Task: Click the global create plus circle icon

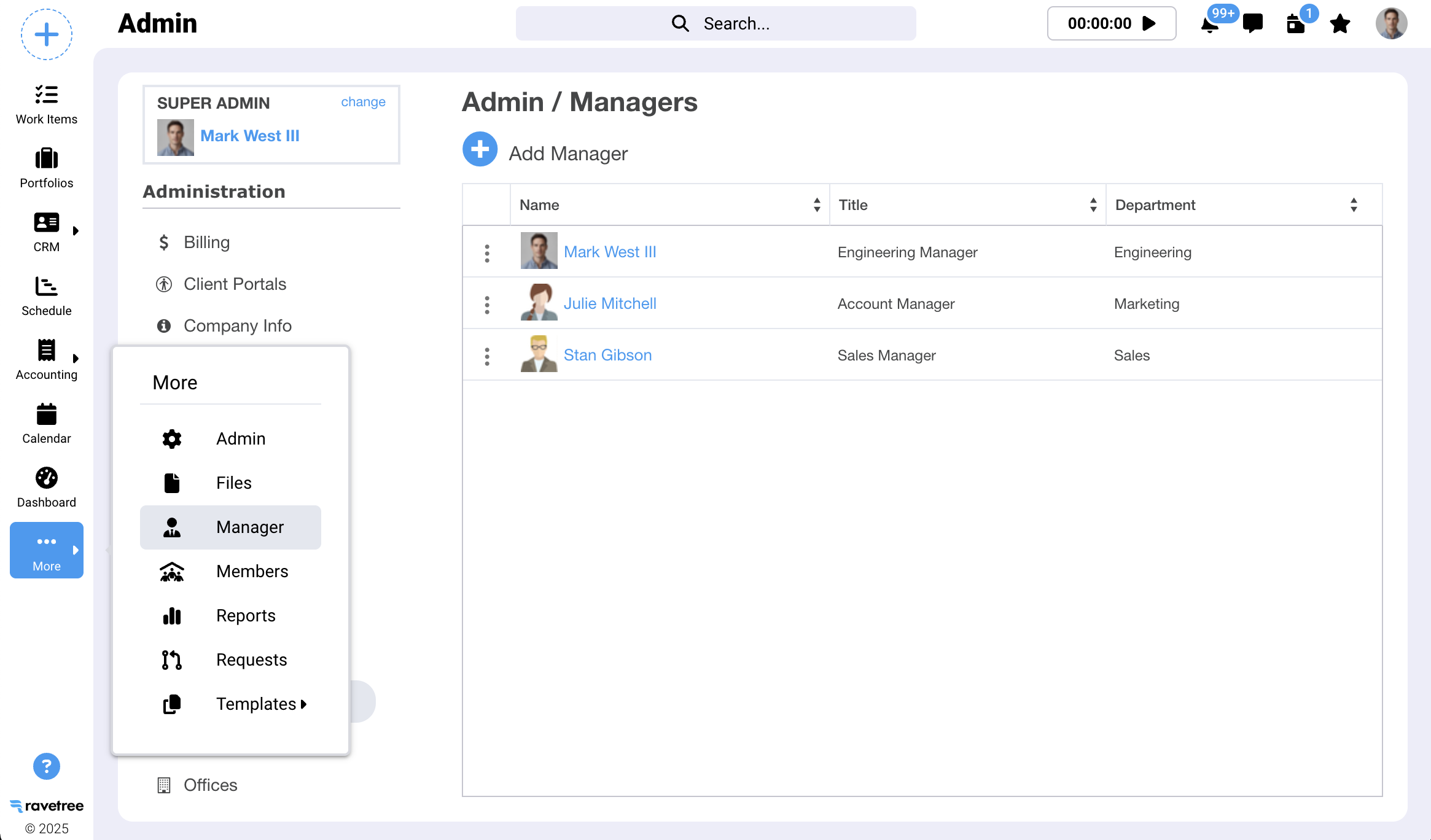Action: (47, 34)
